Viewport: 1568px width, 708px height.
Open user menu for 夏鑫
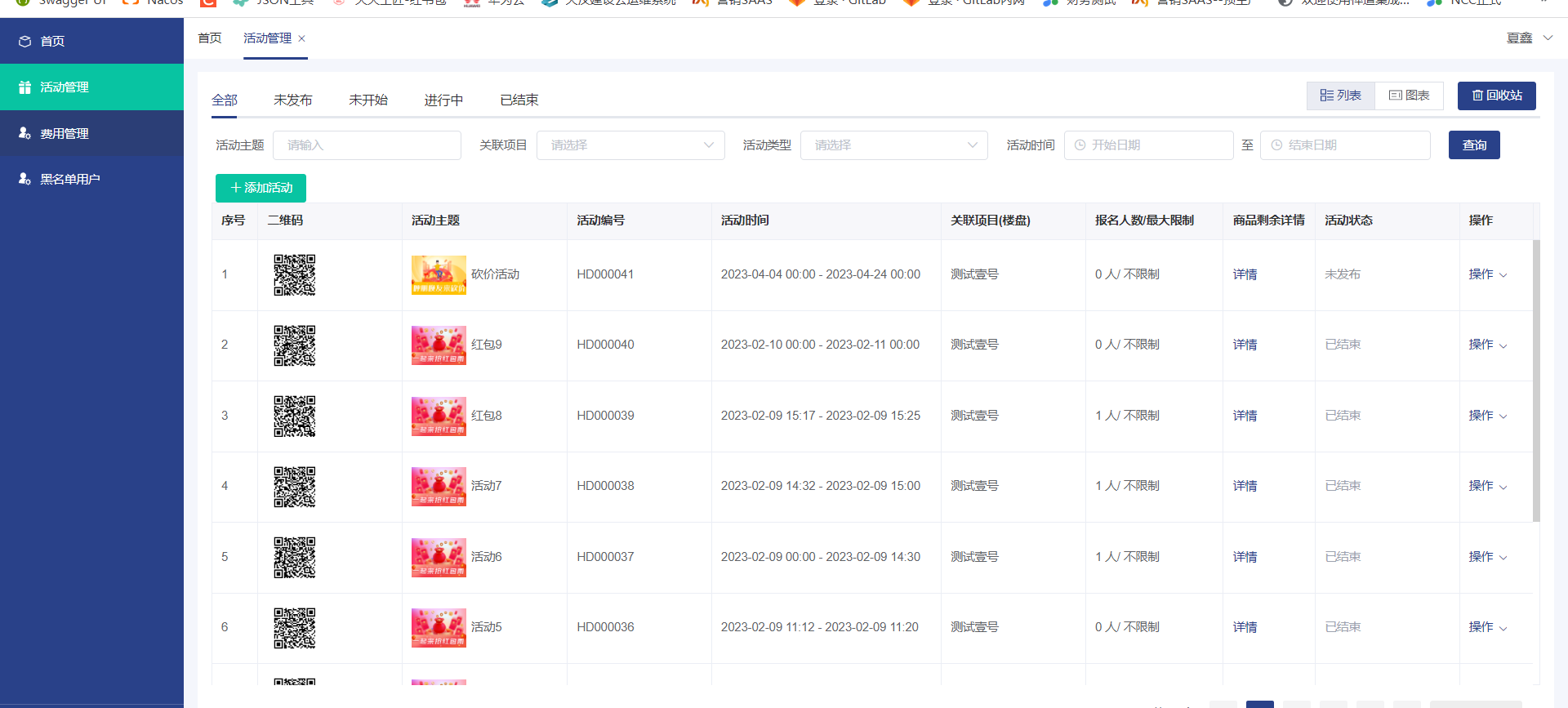[x=1529, y=38]
